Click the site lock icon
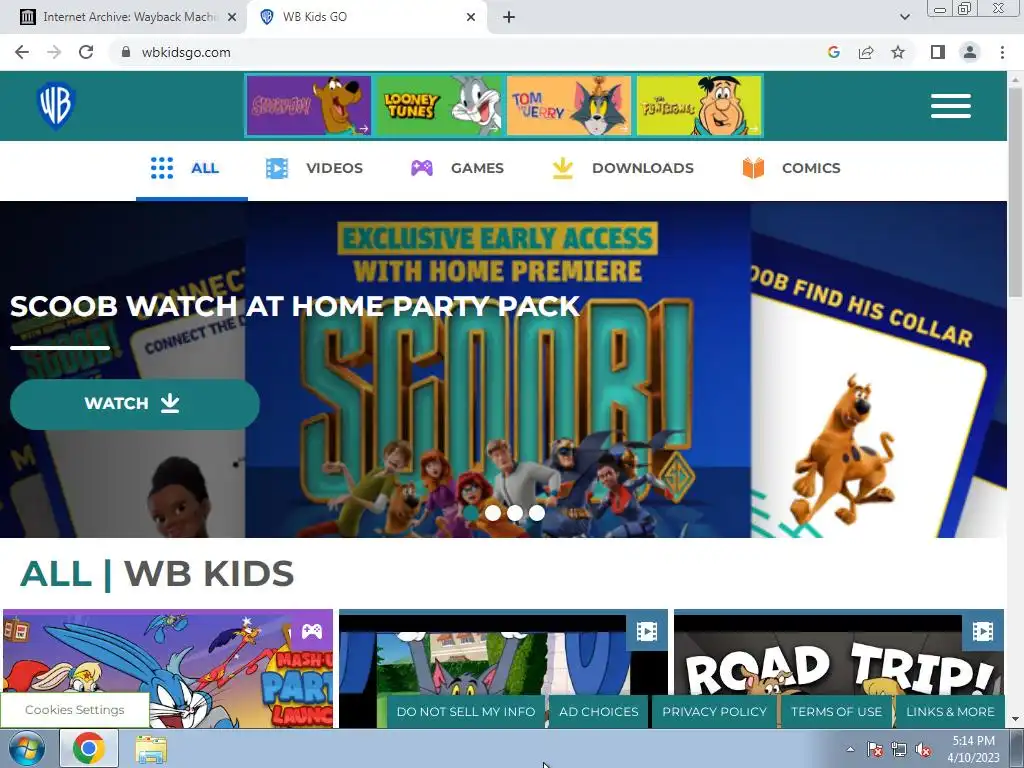Image resolution: width=1024 pixels, height=768 pixels. click(x=126, y=52)
